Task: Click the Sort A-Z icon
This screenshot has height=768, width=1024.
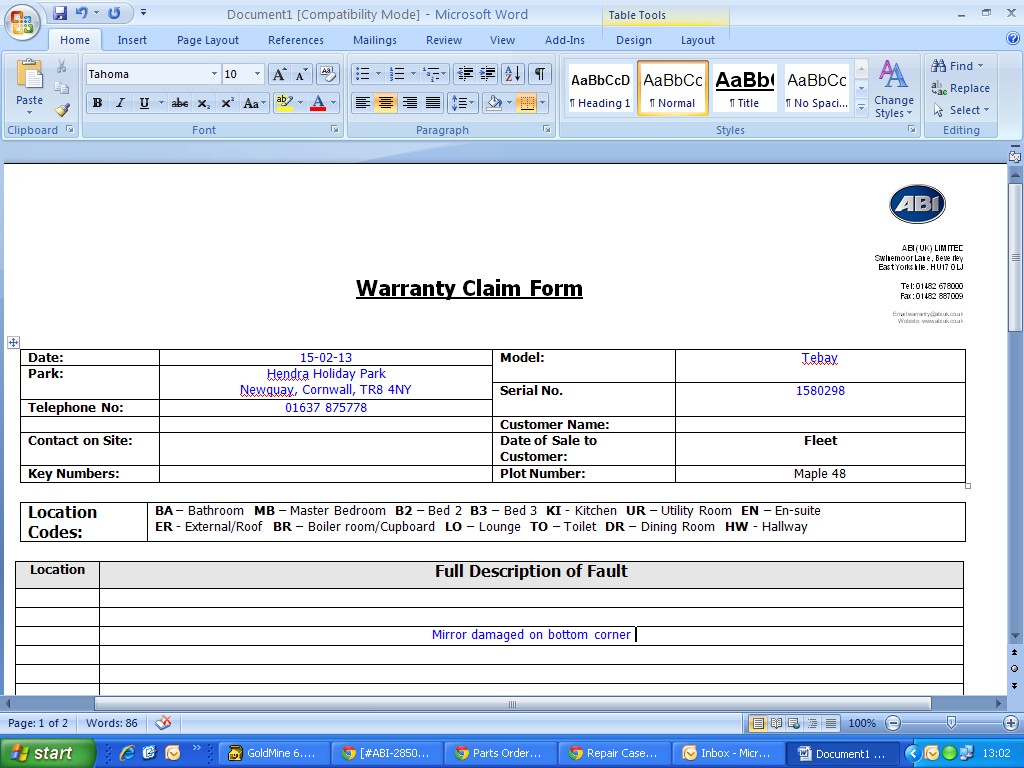Action: tap(512, 74)
